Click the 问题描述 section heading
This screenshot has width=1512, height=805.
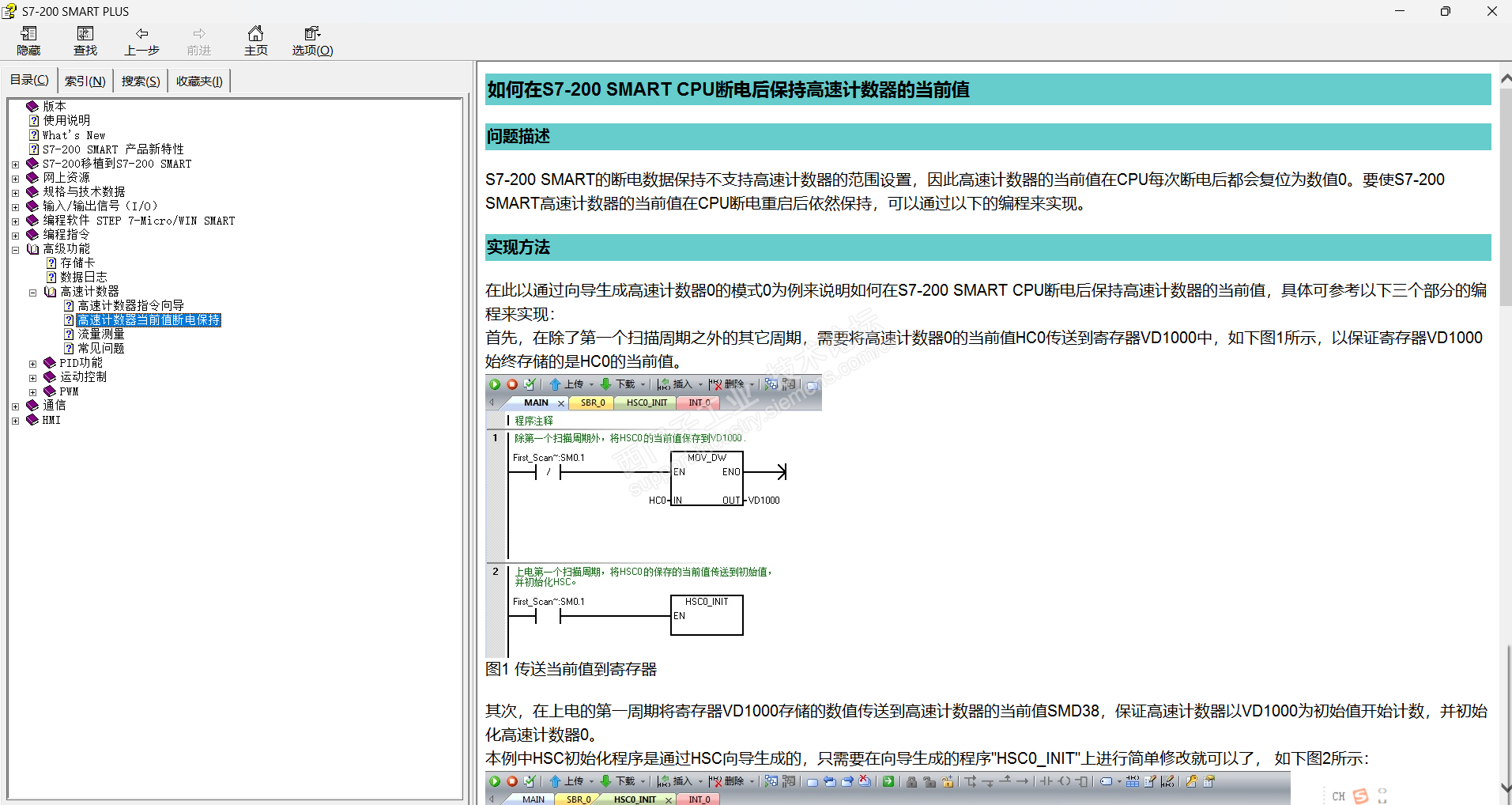pyautogui.click(x=518, y=137)
